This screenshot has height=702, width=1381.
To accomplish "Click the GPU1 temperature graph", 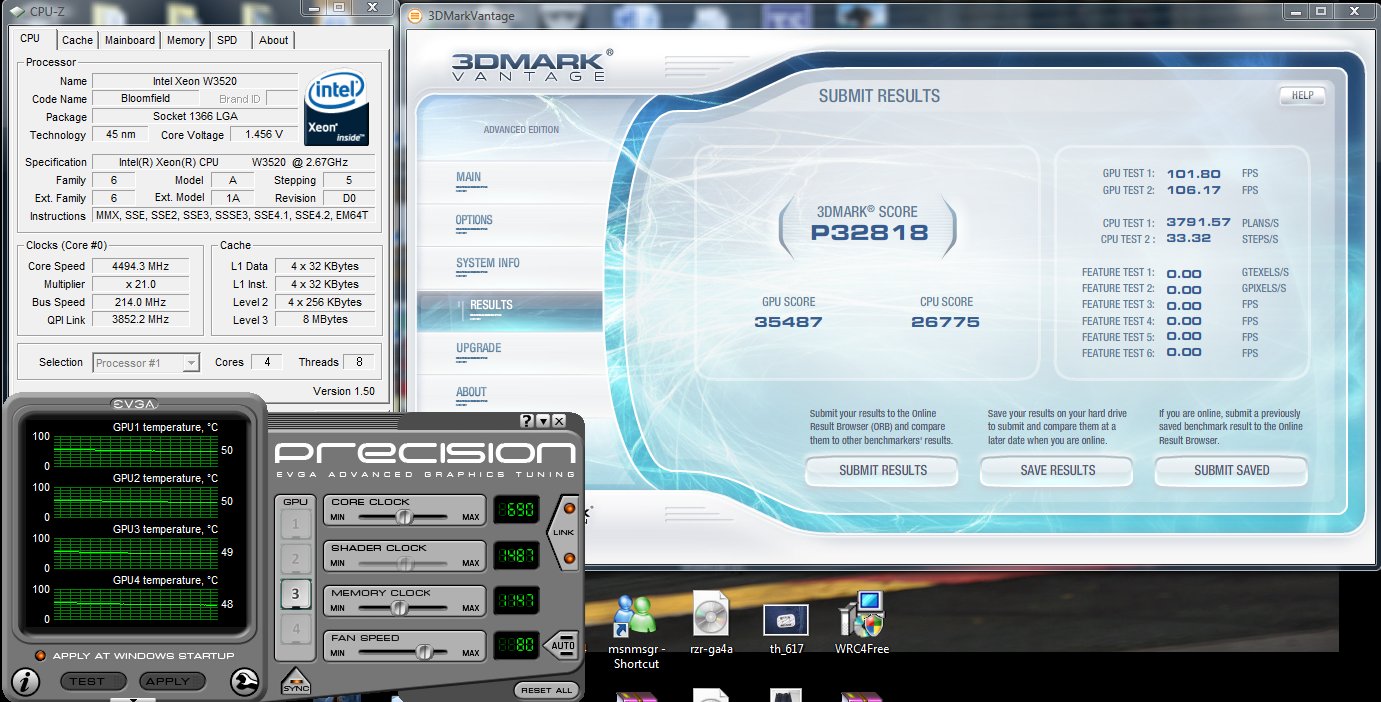I will click(135, 451).
